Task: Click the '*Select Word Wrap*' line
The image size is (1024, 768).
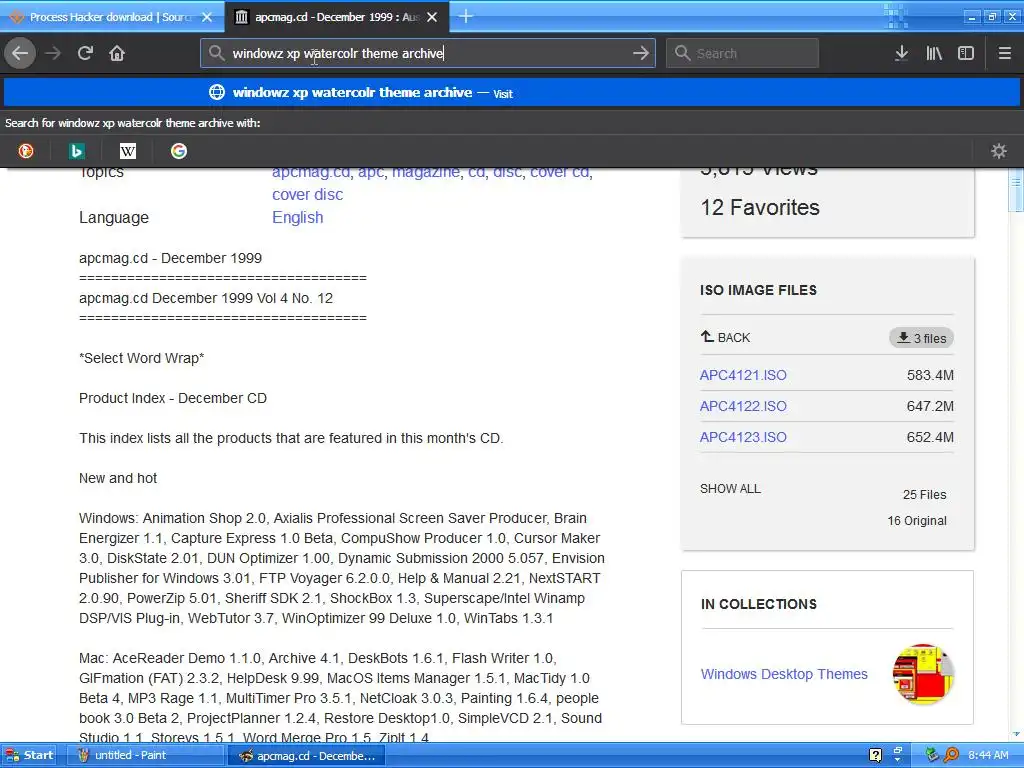Action: [142, 359]
